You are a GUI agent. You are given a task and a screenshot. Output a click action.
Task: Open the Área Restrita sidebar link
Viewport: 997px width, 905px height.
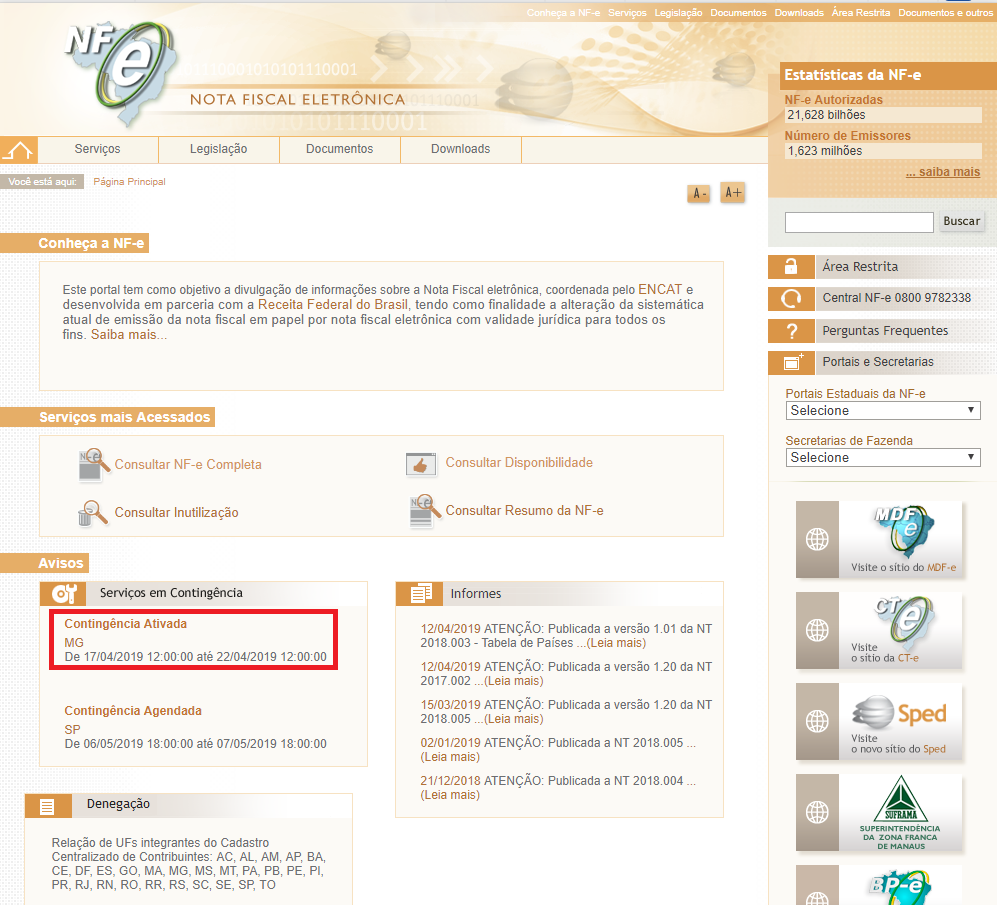860,266
